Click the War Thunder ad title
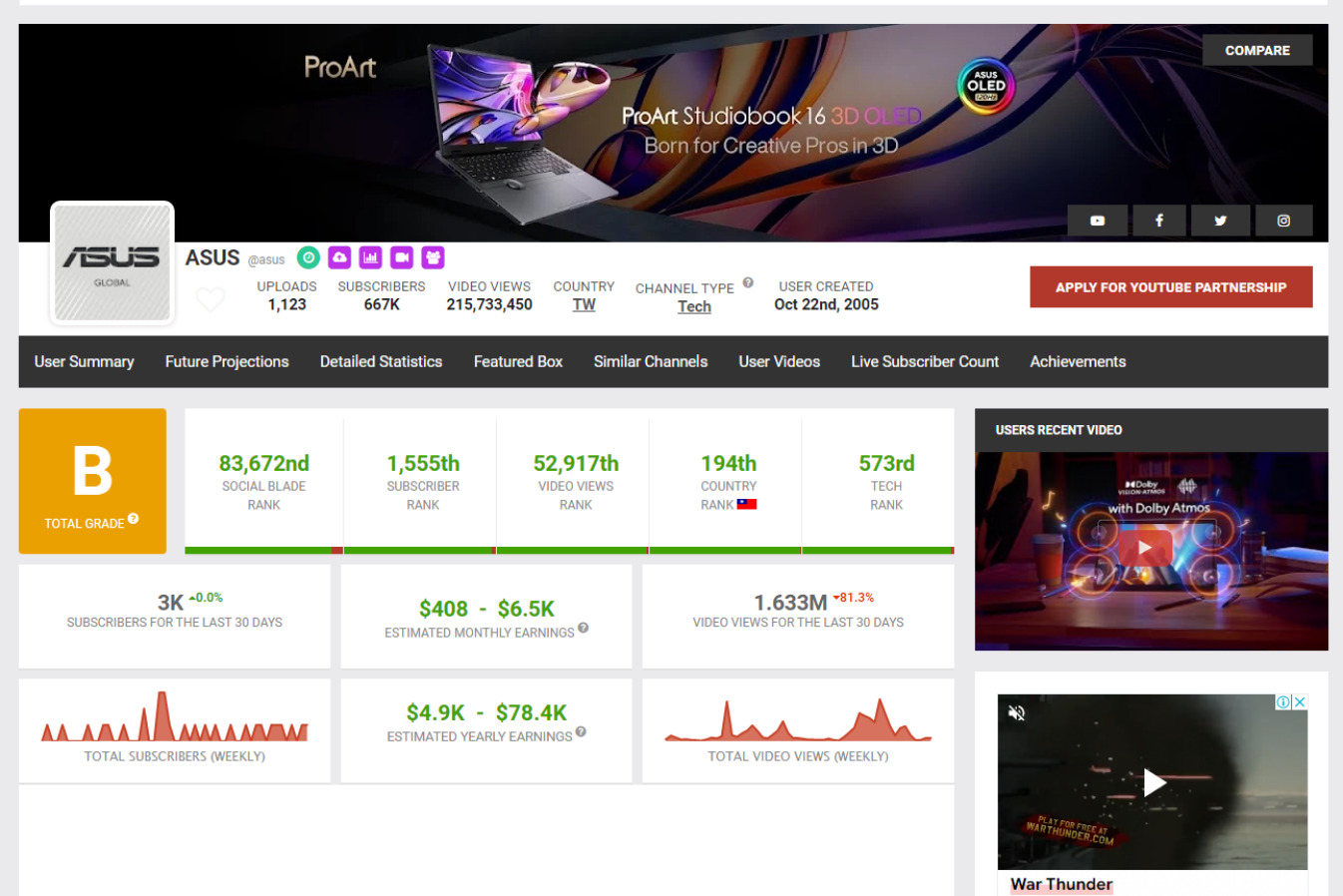This screenshot has width=1343, height=896. pos(1062,884)
